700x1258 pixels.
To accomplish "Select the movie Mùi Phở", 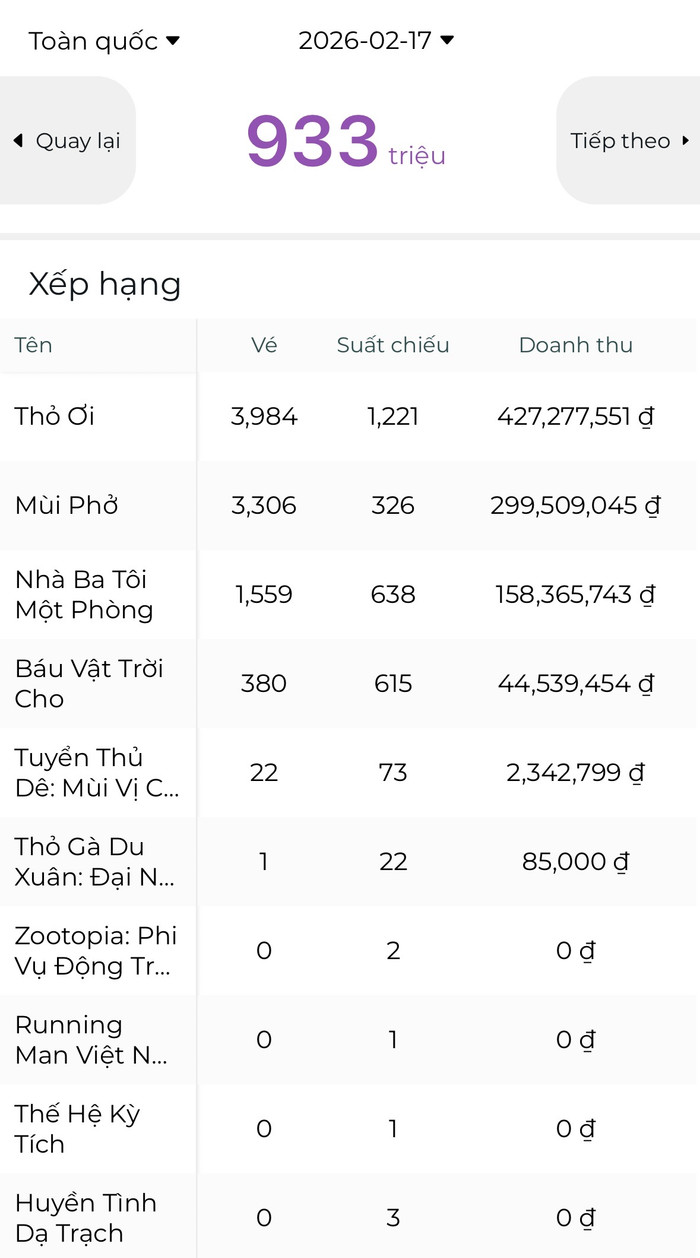I will coord(66,505).
